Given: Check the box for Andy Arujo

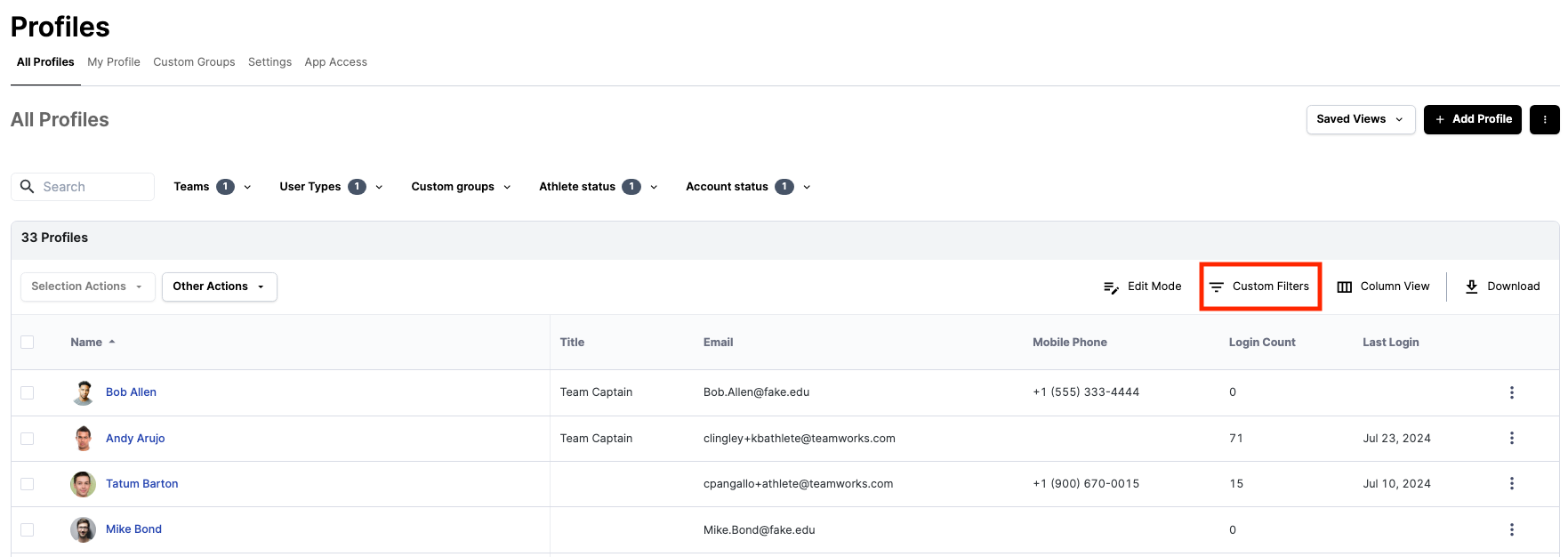Looking at the screenshot, I should pos(28,439).
